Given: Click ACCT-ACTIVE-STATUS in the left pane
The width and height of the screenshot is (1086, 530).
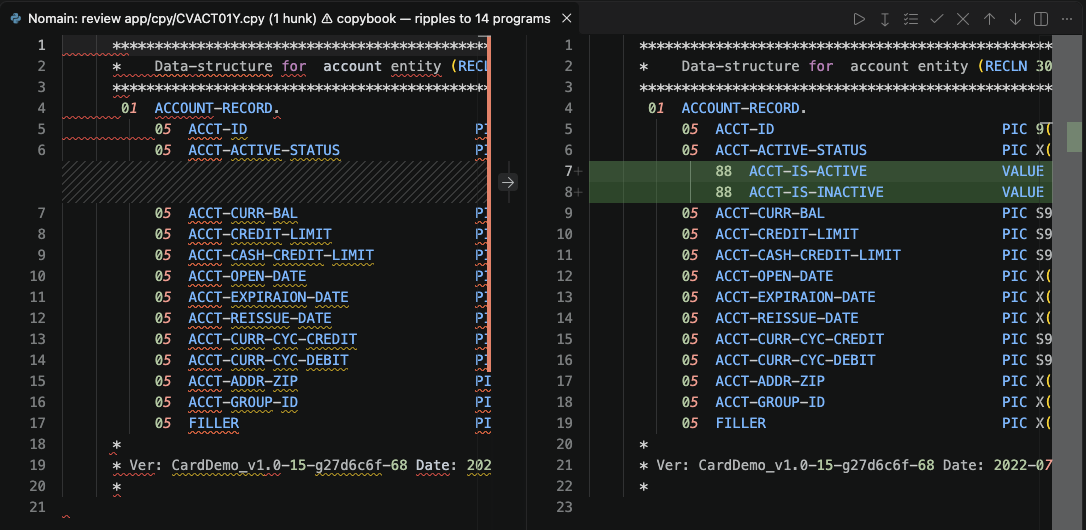Looking at the screenshot, I should point(264,150).
